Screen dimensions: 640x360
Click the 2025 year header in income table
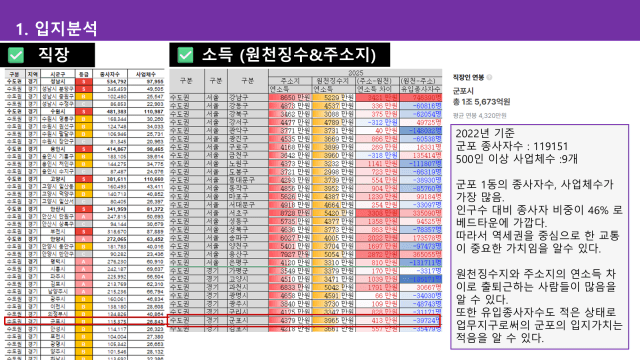pos(355,73)
